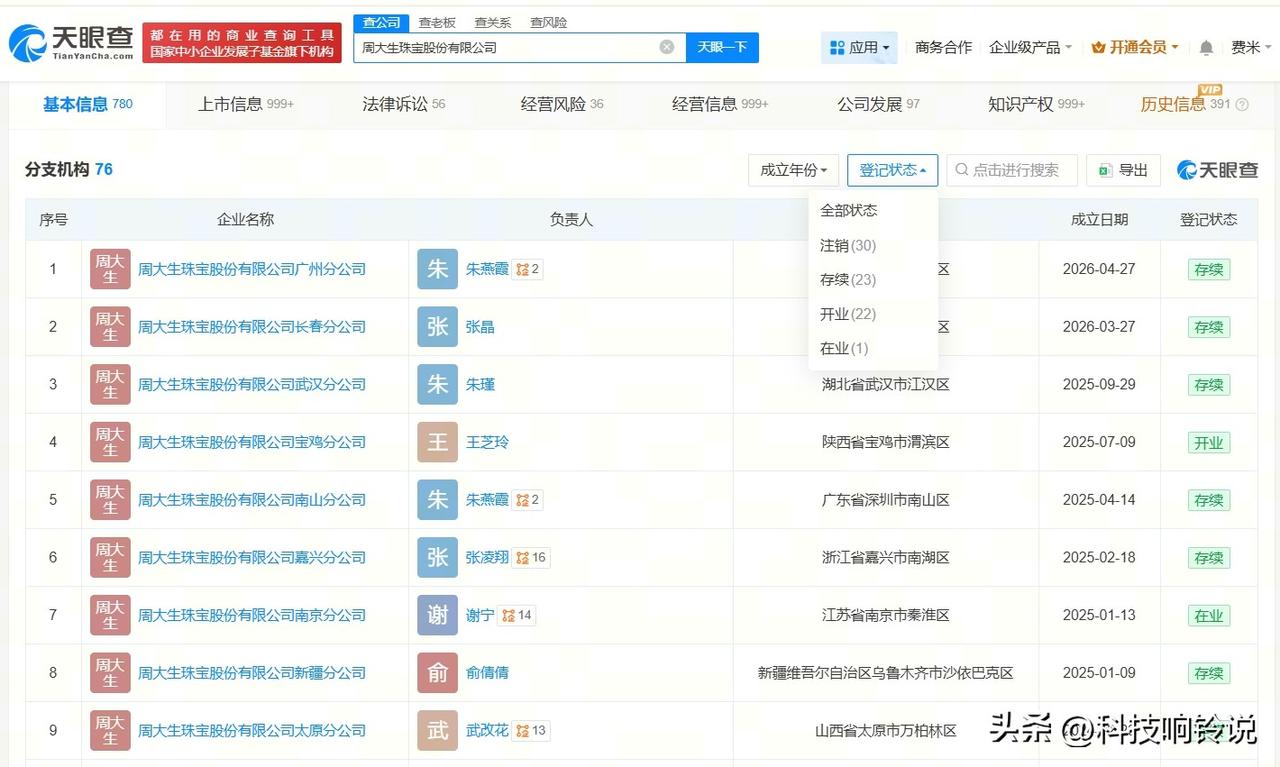Open relation badge 16 beside 张凌翔
This screenshot has width=1280, height=767.
tap(531, 557)
